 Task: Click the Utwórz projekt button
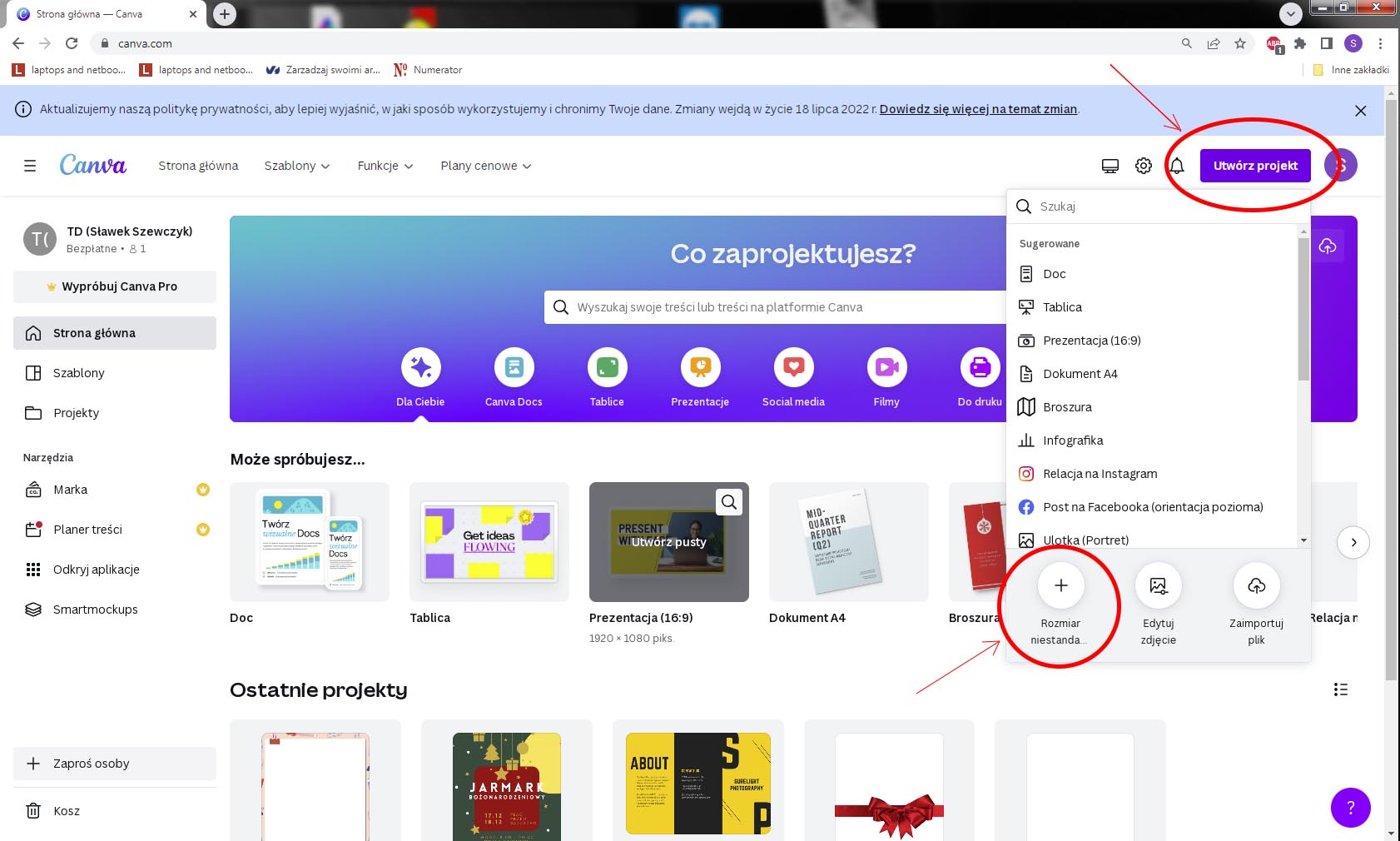pos(1255,166)
